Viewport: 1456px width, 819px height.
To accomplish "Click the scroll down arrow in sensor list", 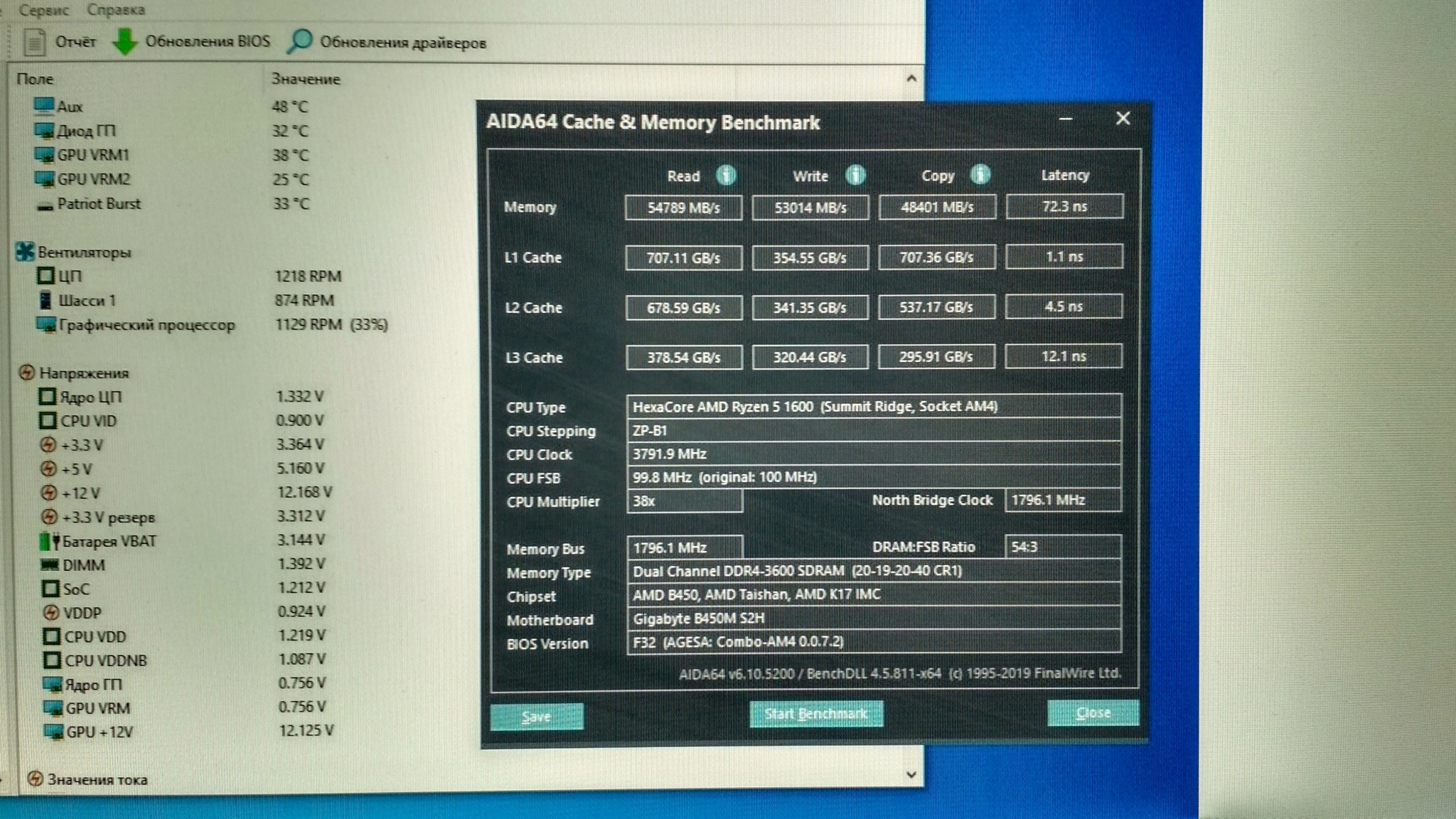I will (x=911, y=775).
